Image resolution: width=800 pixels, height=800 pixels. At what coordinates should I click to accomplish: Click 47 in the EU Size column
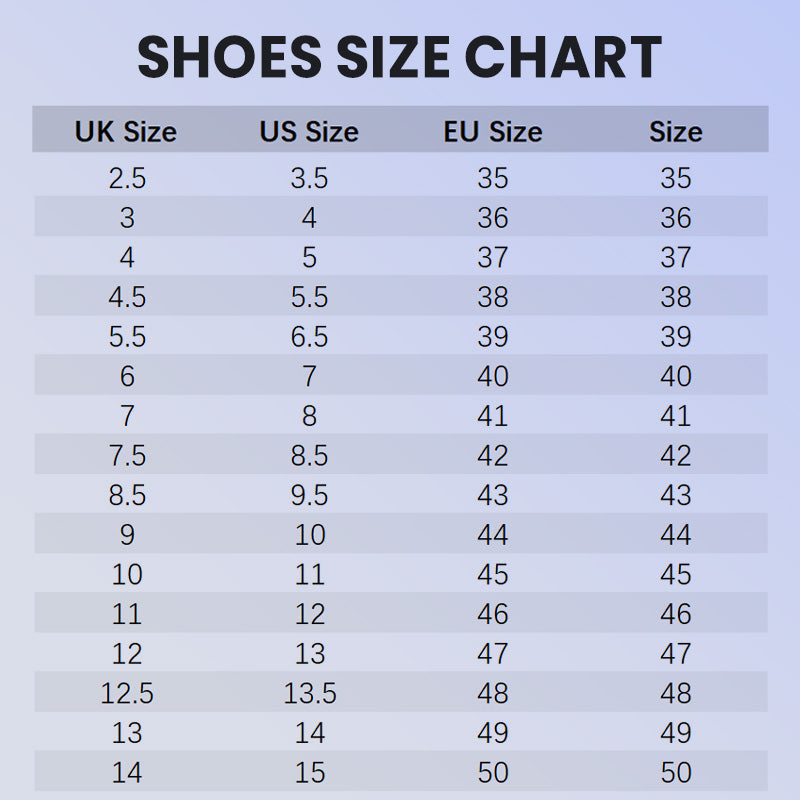pyautogui.click(x=492, y=654)
